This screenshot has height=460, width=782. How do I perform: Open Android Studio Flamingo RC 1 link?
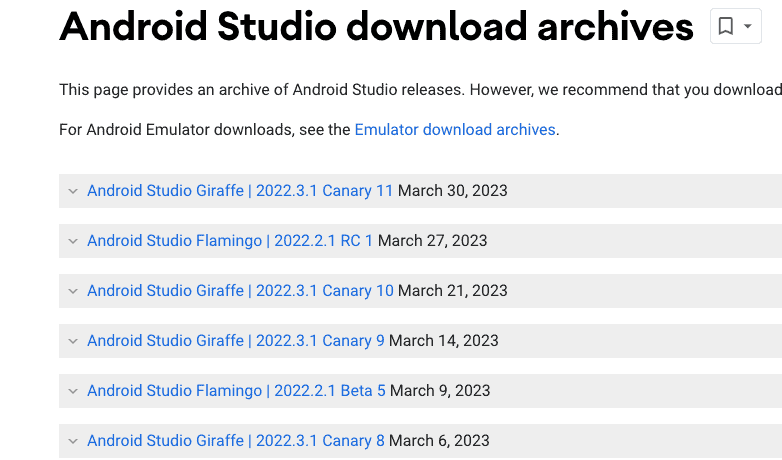point(230,241)
